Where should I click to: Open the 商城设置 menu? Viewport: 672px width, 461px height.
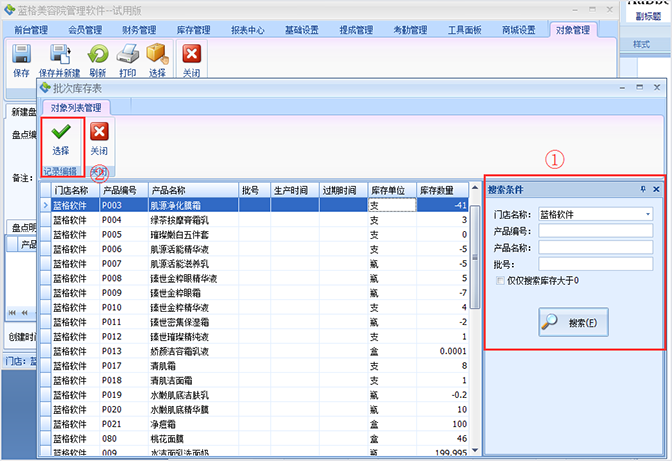point(519,30)
